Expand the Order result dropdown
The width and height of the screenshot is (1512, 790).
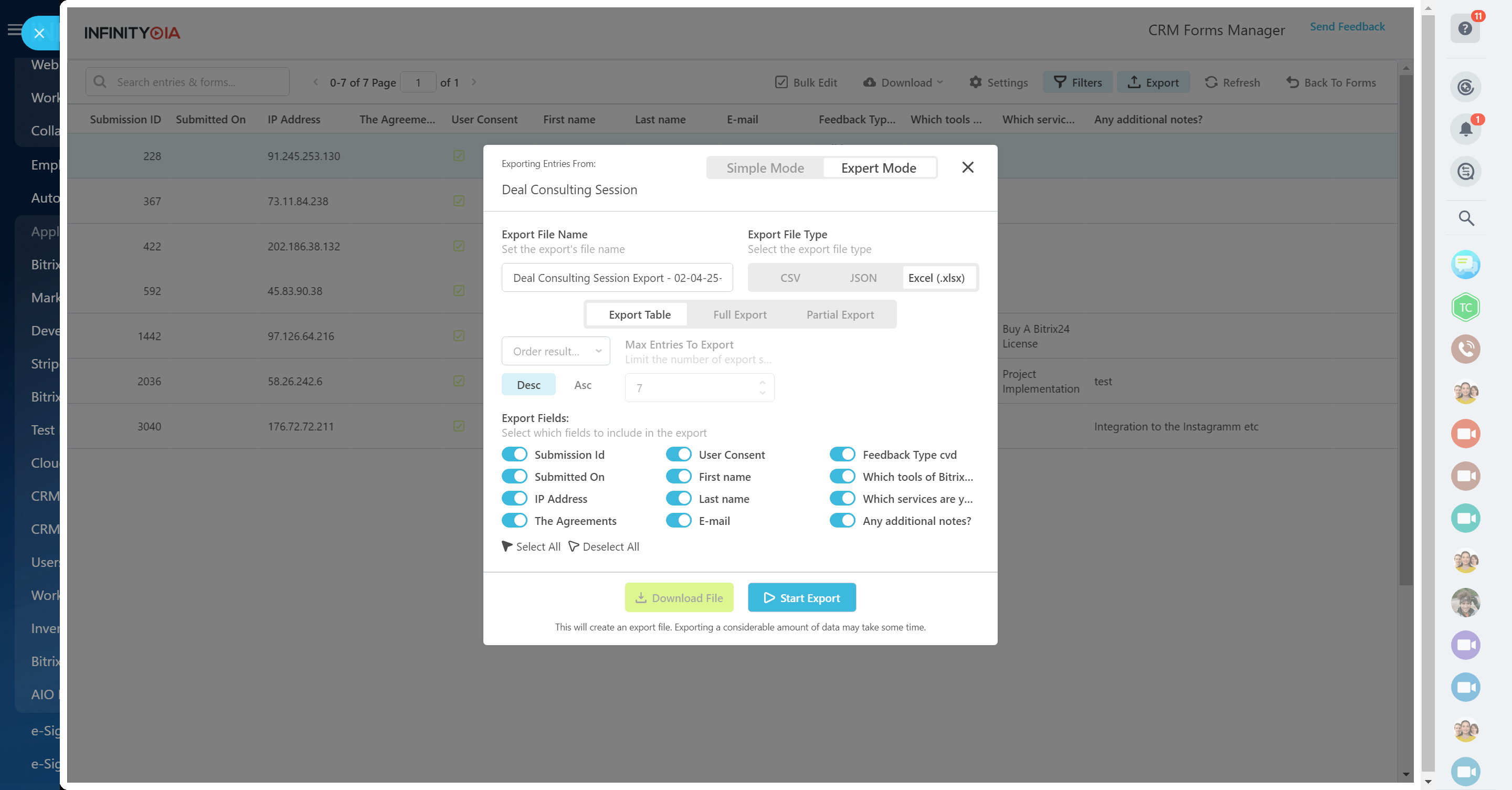(x=555, y=351)
